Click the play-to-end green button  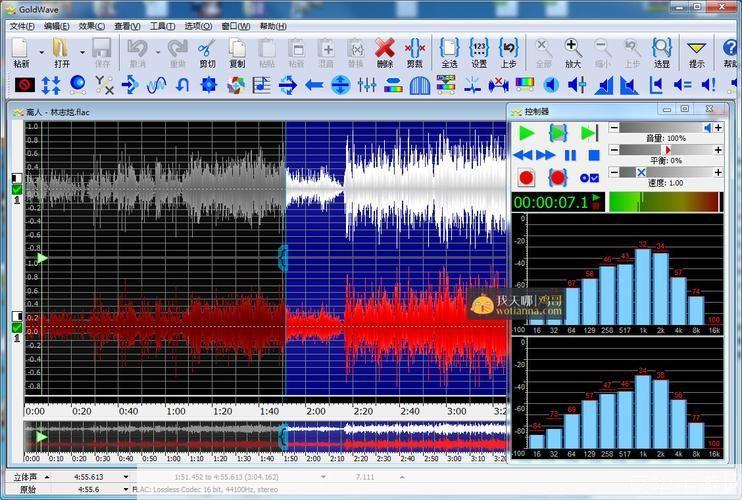point(590,133)
